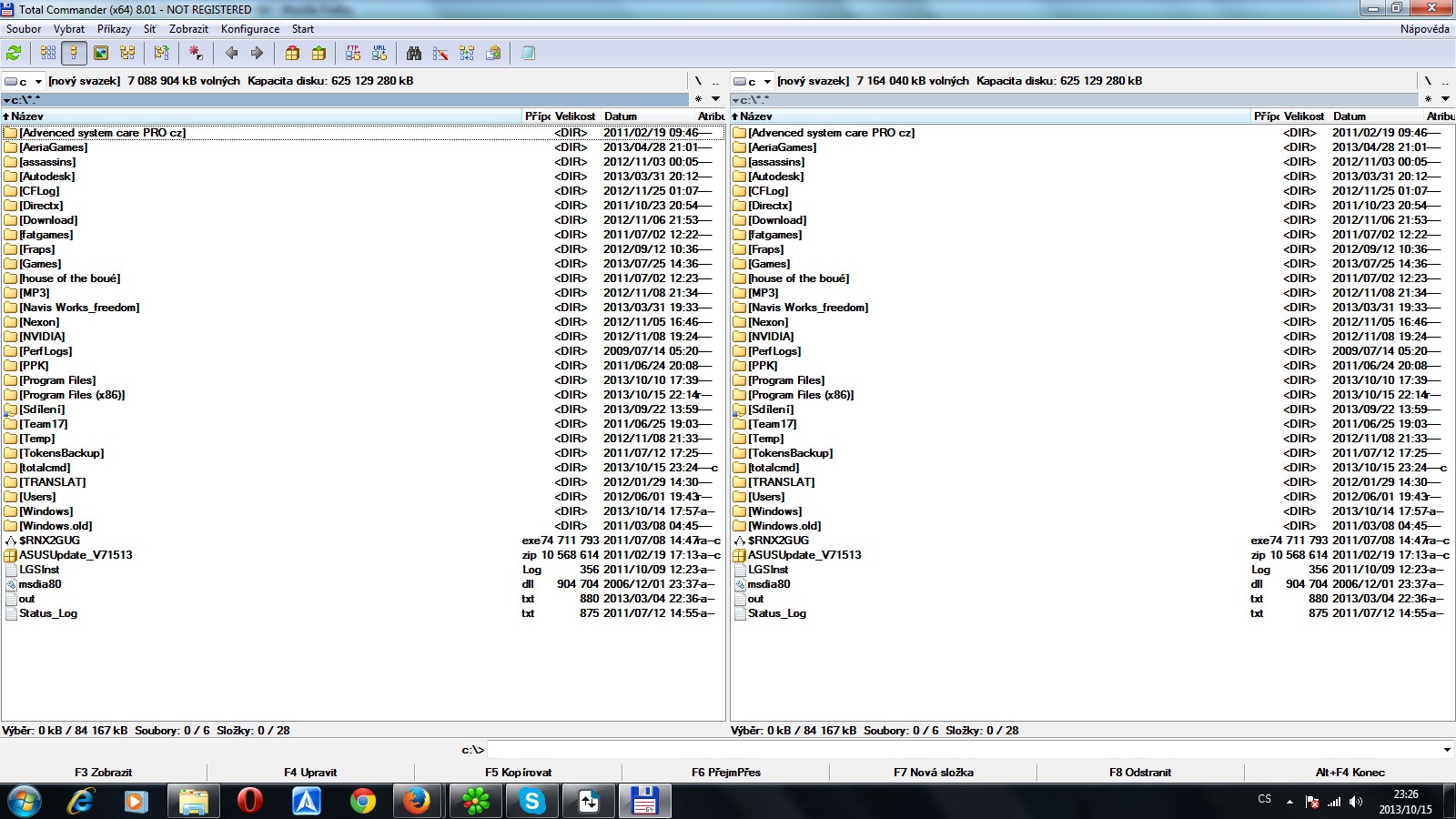Image resolution: width=1456 pixels, height=819 pixels.
Task: Sort left panel by Název column
Action: (262, 116)
